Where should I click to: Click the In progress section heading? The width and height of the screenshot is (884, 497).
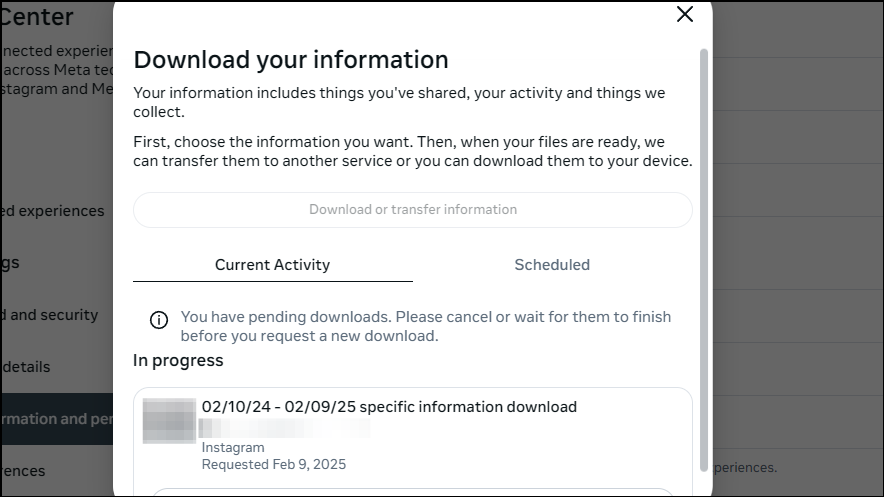pos(178,361)
